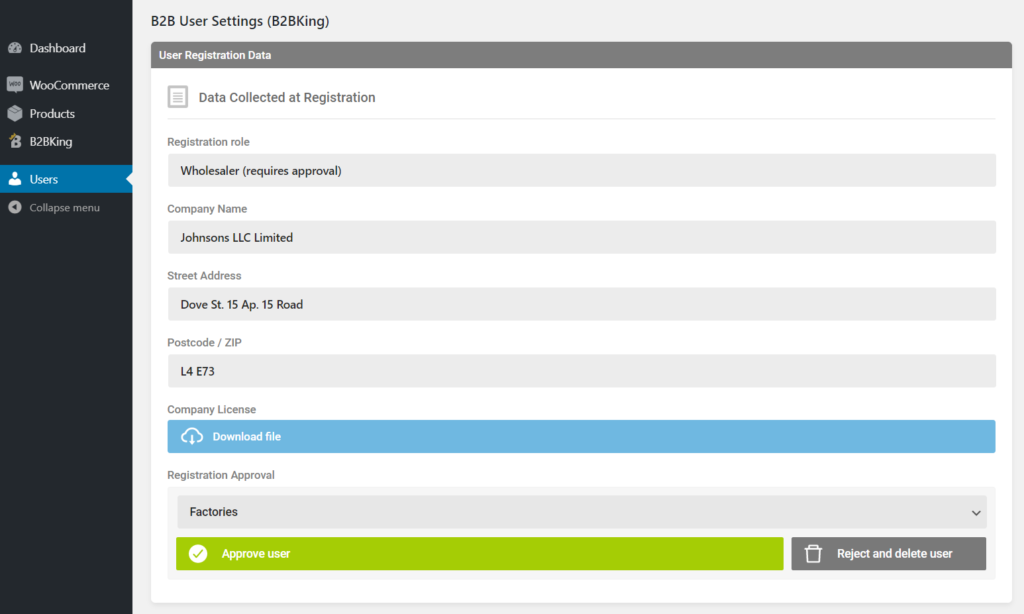Viewport: 1024px width, 614px height.
Task: Click the B2B User Settings (B2BKing) heading
Action: [240, 21]
